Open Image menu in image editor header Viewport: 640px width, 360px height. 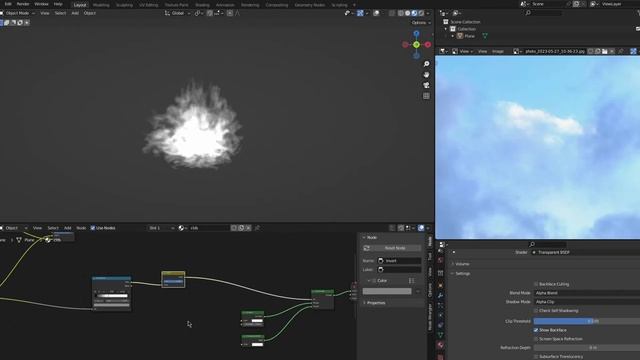[498, 51]
